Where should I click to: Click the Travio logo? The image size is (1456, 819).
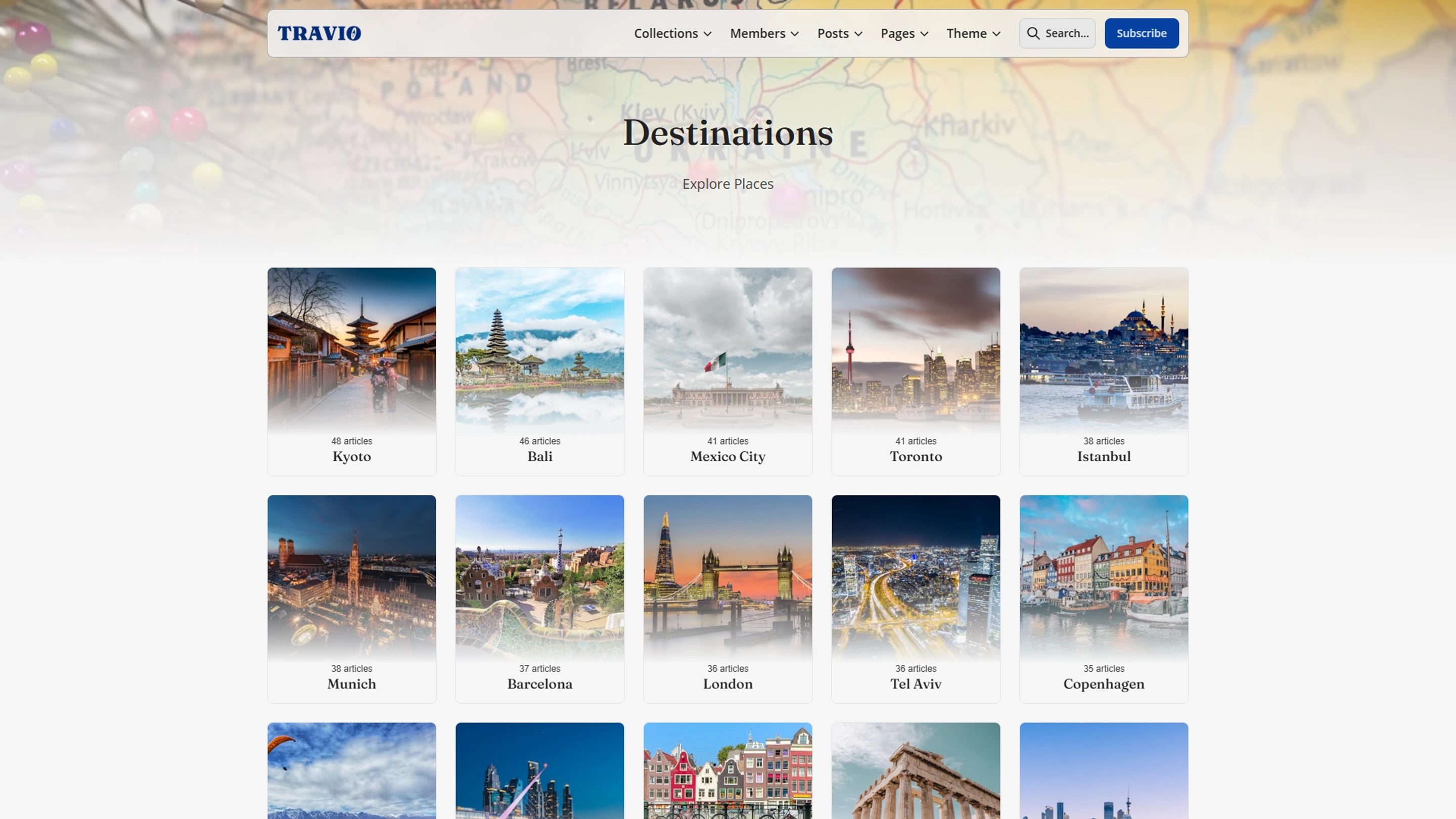tap(319, 33)
